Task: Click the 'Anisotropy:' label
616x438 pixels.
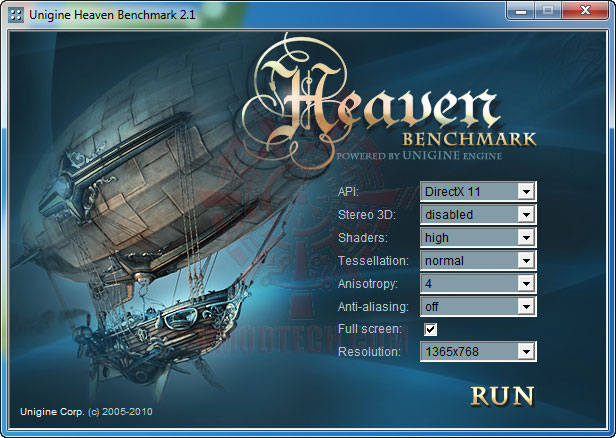Action: pos(368,284)
